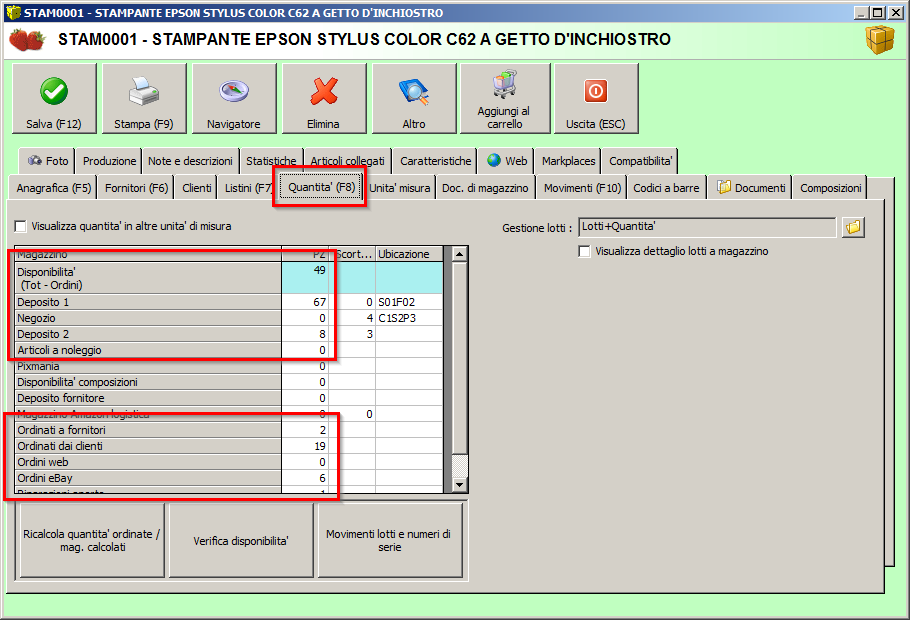
Task: Switch to the Codici a barre tab
Action: pos(666,188)
